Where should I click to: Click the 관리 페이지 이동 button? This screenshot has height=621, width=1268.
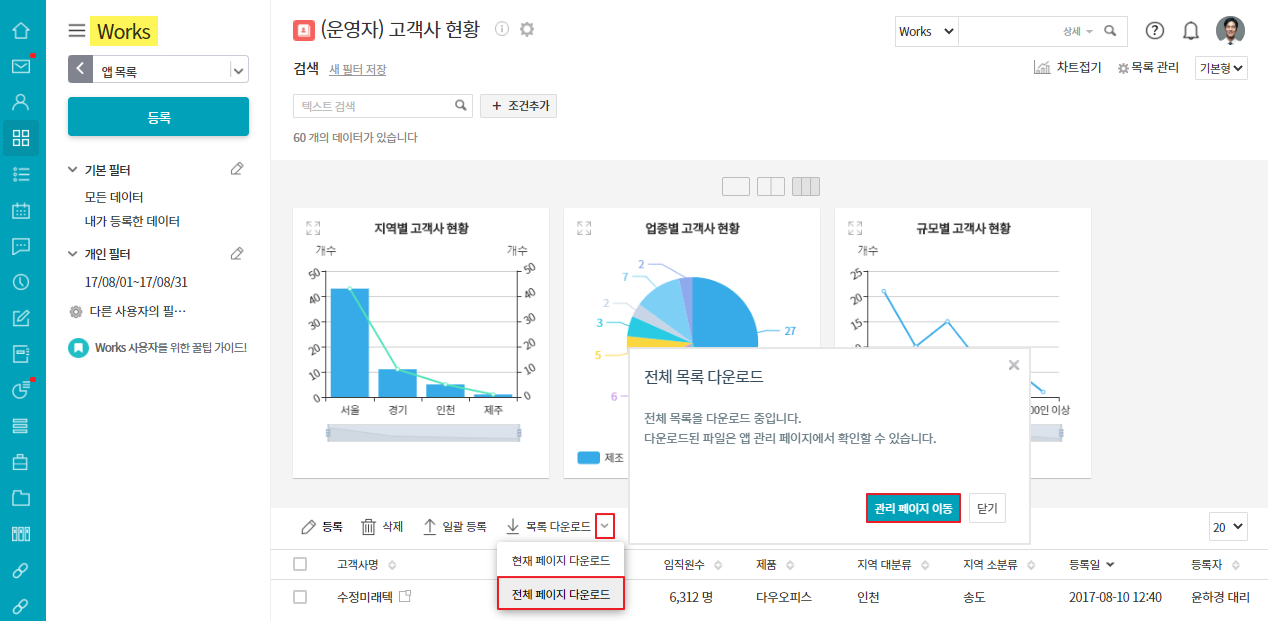point(912,508)
